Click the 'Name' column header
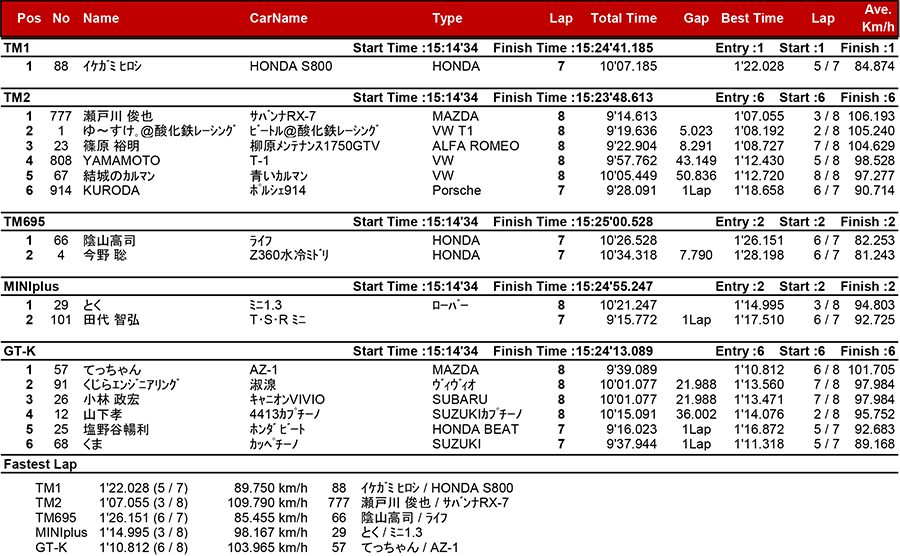The width and height of the screenshot is (900, 556). tap(101, 18)
